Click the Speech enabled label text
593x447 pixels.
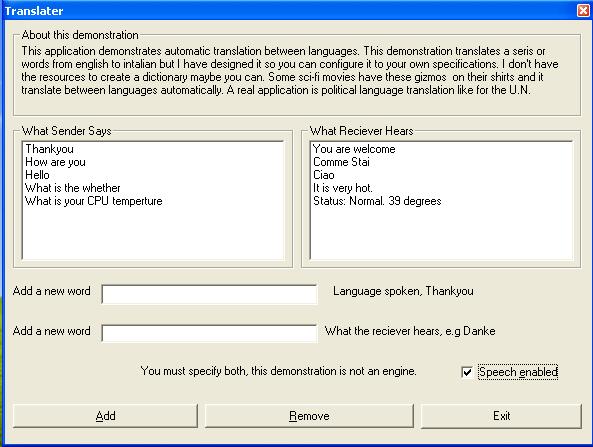click(x=518, y=372)
